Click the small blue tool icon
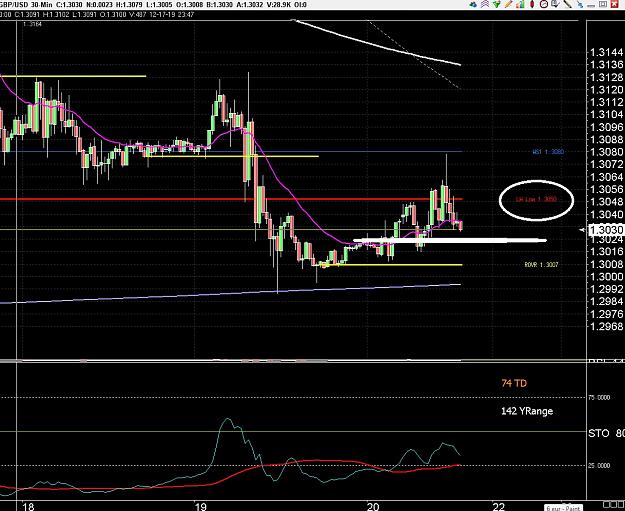The image size is (625, 511). click(580, 5)
